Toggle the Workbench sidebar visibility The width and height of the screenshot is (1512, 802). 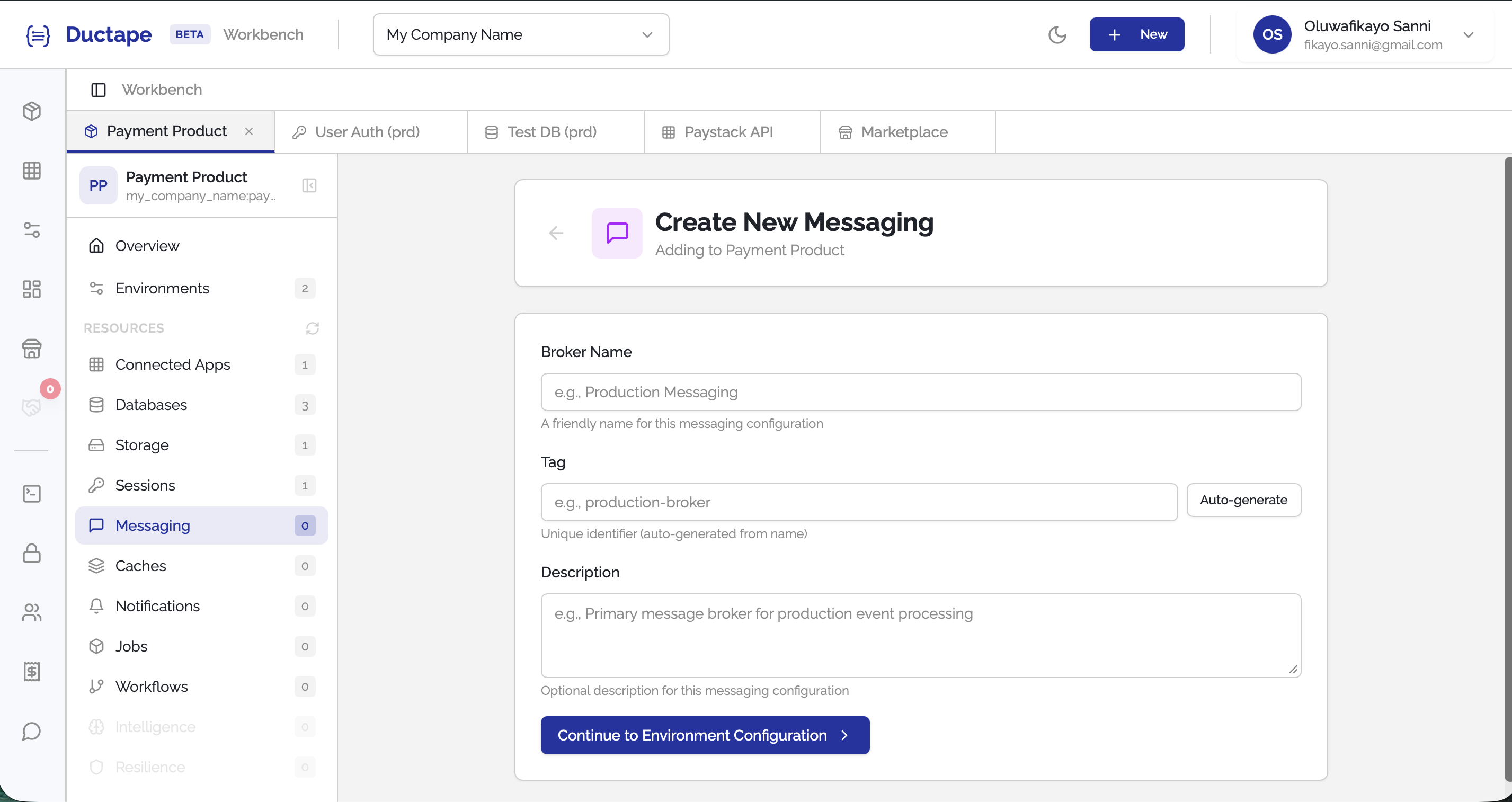pyautogui.click(x=97, y=89)
